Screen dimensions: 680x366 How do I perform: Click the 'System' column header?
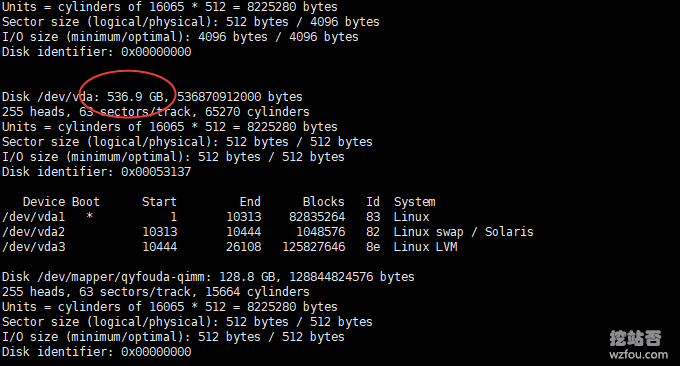pos(414,202)
